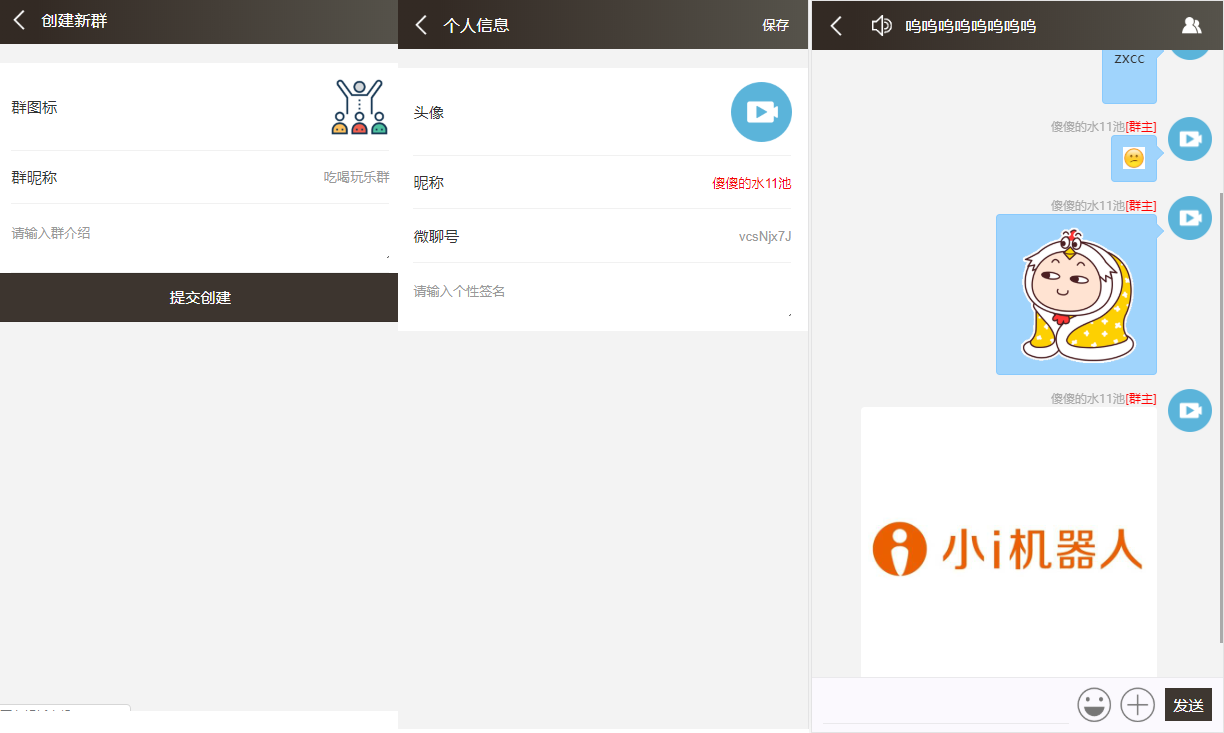Open the group members icon at top right
1224x733 pixels.
[x=1191, y=24]
